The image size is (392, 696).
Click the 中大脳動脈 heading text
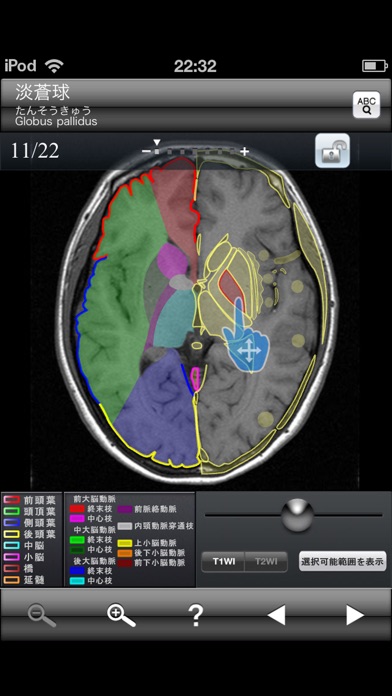point(95,530)
